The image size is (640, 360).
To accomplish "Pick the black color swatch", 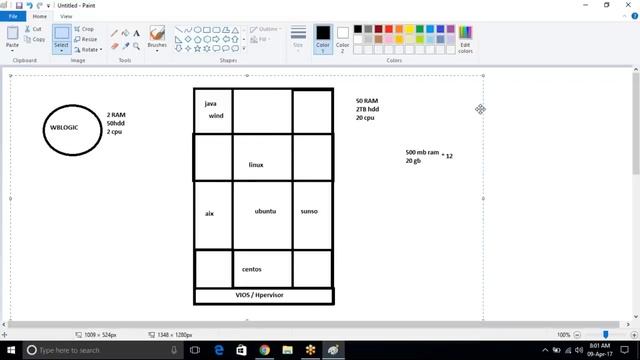I will [x=358, y=29].
